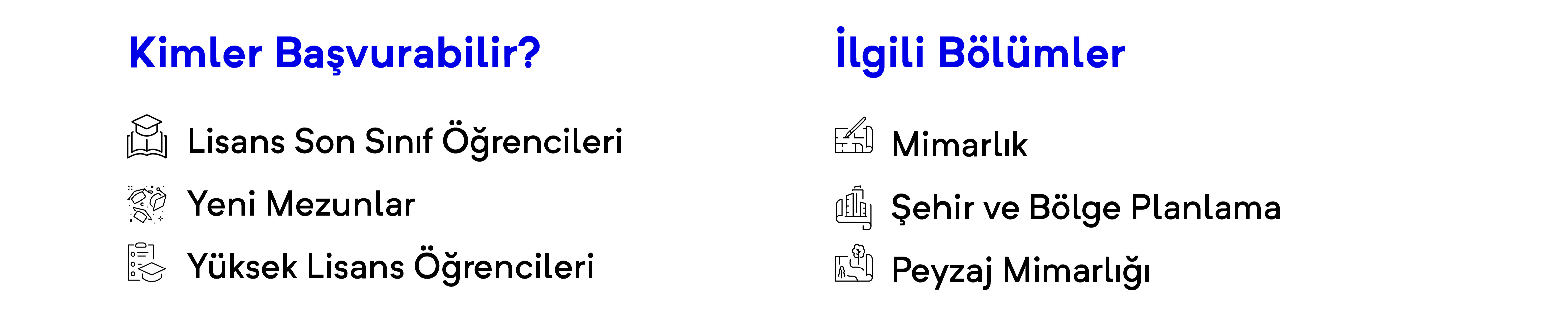Open the Lisans Son Sınıf Öğrencileri item
This screenshot has height=311, width=1568.
(x=405, y=141)
